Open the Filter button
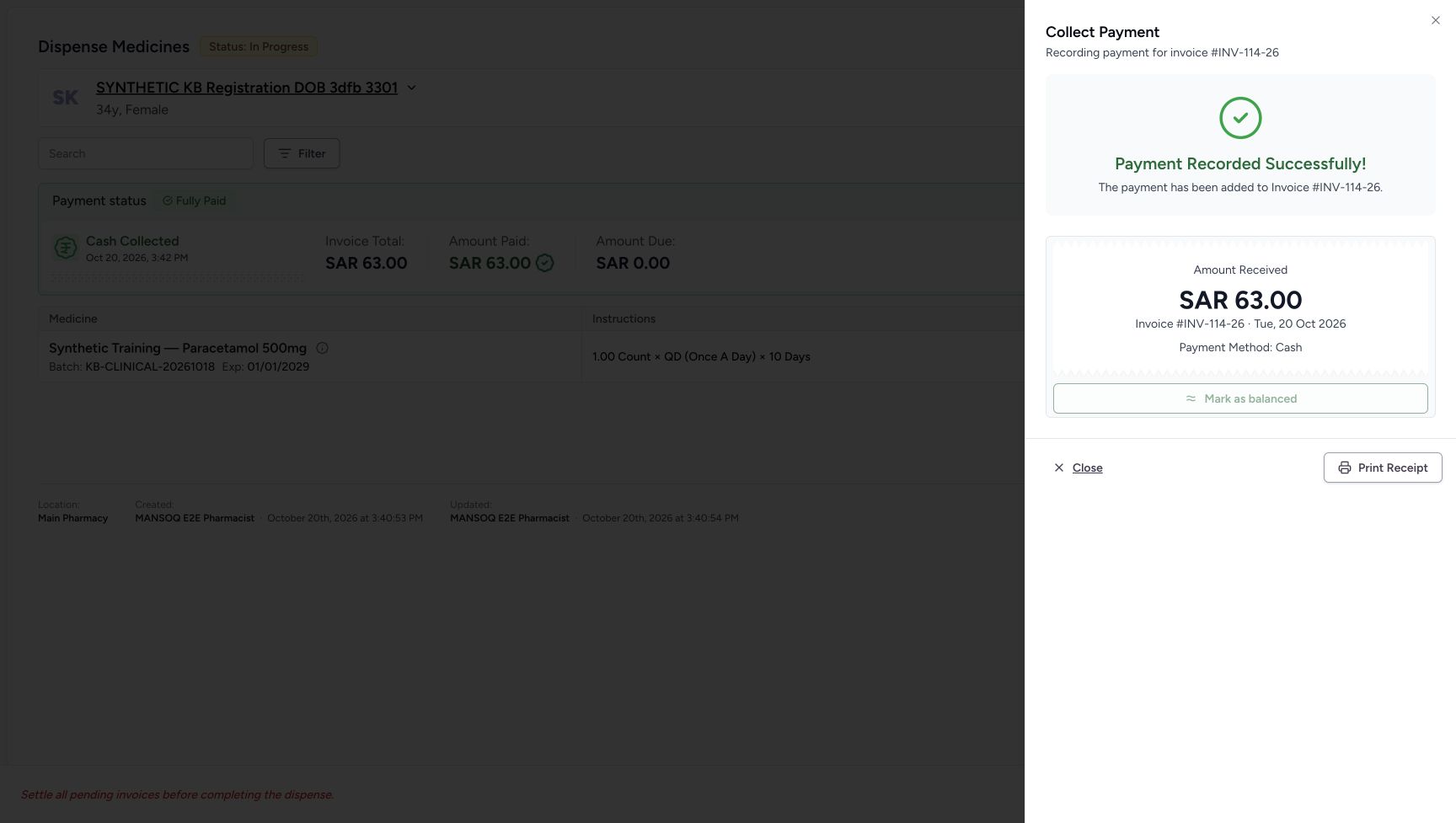The height and width of the screenshot is (823, 1456). (302, 153)
